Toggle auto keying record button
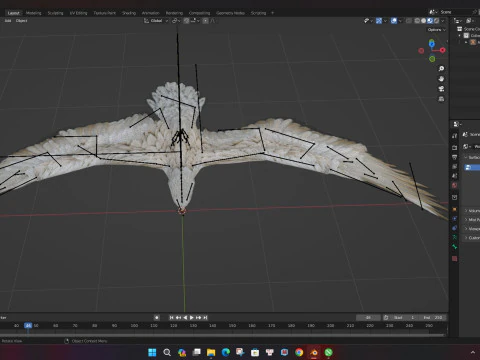The width and height of the screenshot is (480, 360). [x=157, y=318]
